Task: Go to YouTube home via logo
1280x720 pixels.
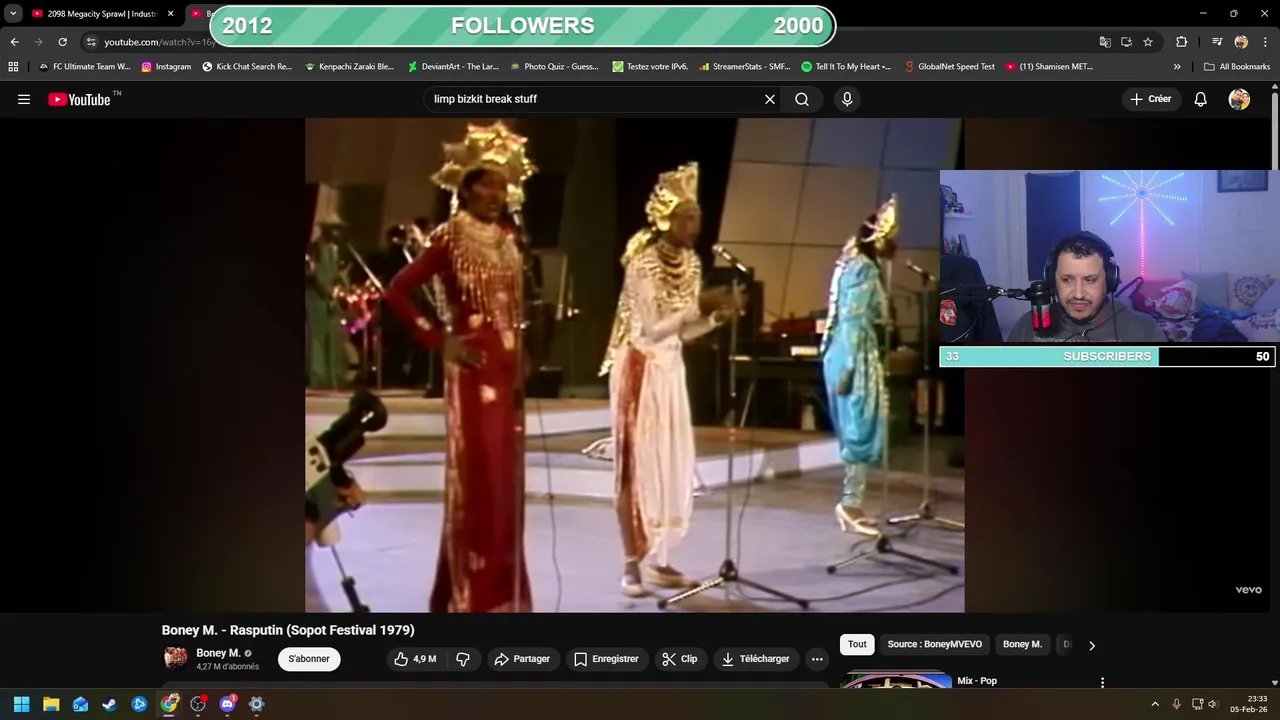Action: pos(79,99)
